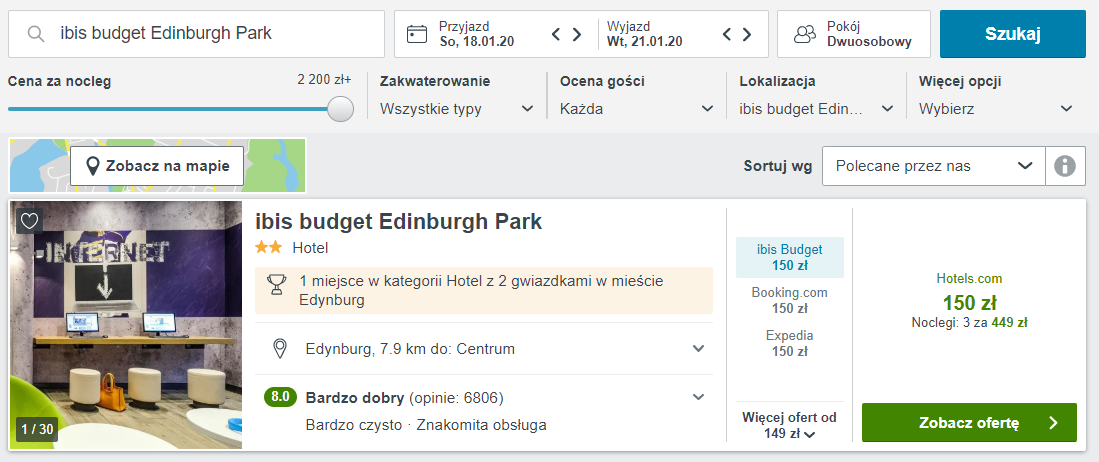Image resolution: width=1099 pixels, height=462 pixels.
Task: Expand Więcej ofert od 149 zł
Action: click(790, 426)
